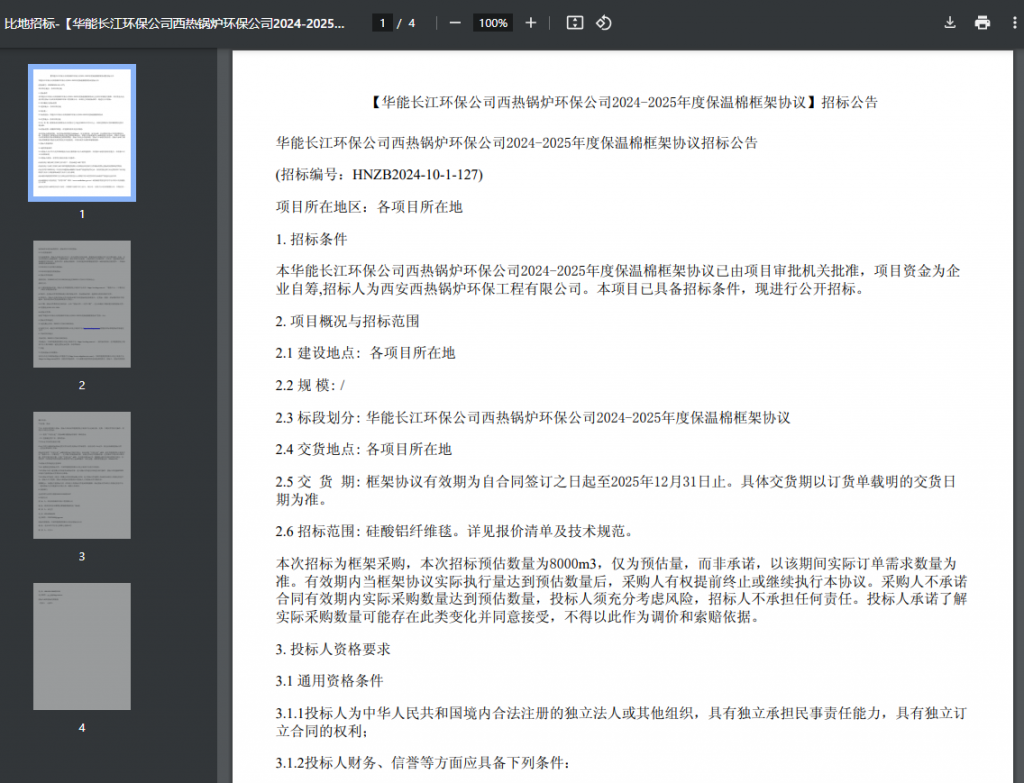Open the more actions three-dot menu

tap(1014, 23)
